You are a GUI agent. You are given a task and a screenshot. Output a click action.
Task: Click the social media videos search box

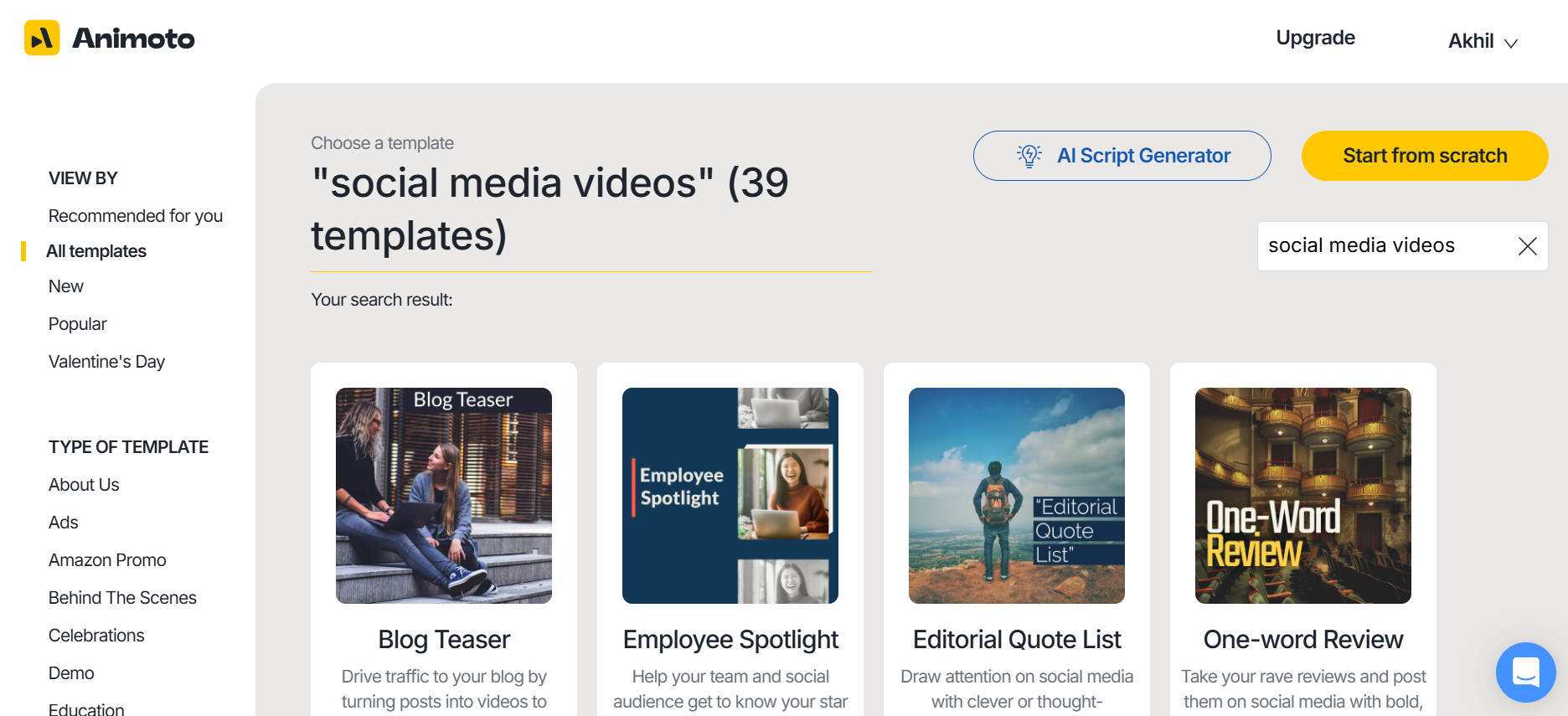1382,246
